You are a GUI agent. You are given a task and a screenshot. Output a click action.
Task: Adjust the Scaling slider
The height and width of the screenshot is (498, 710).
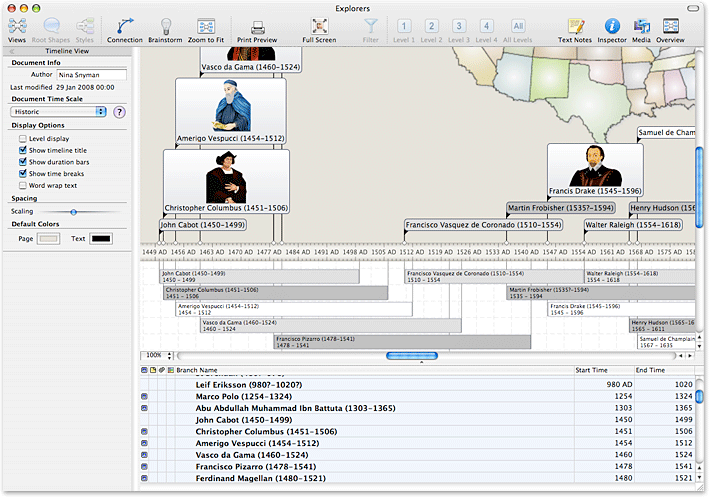click(x=73, y=212)
